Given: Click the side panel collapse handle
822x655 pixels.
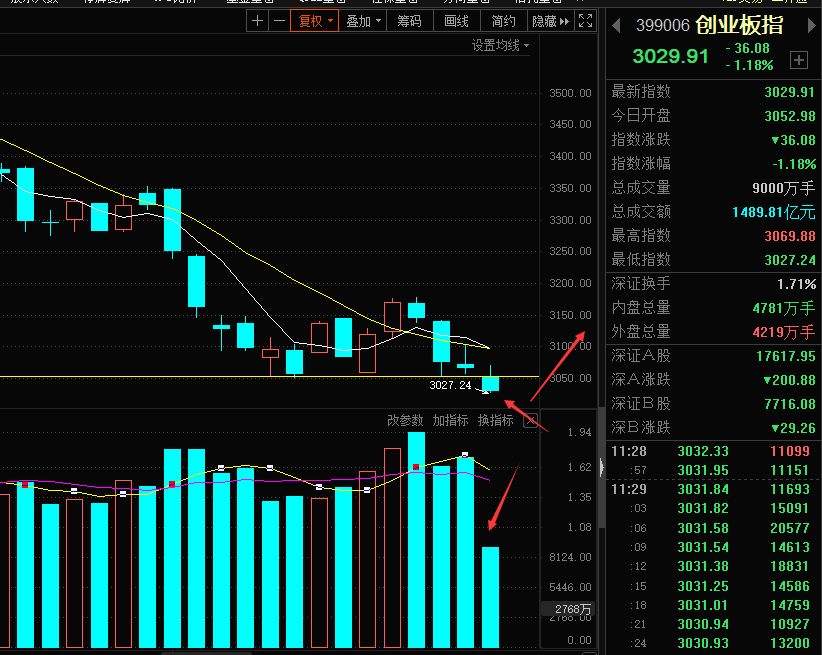Looking at the screenshot, I should 601,467.
